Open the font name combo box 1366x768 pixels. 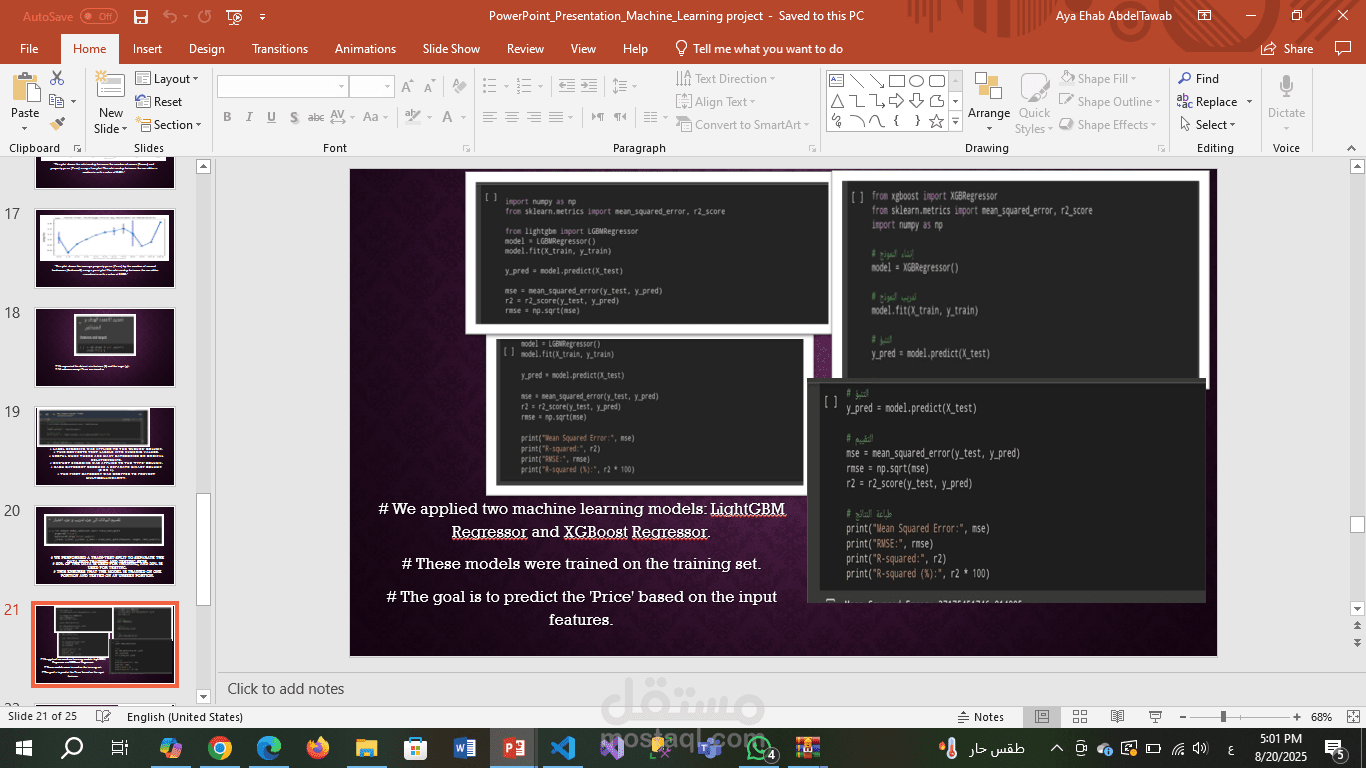point(282,87)
